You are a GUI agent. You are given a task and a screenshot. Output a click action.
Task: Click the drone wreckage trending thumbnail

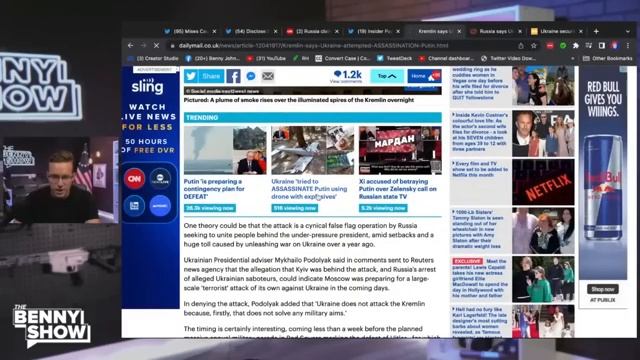(x=313, y=150)
